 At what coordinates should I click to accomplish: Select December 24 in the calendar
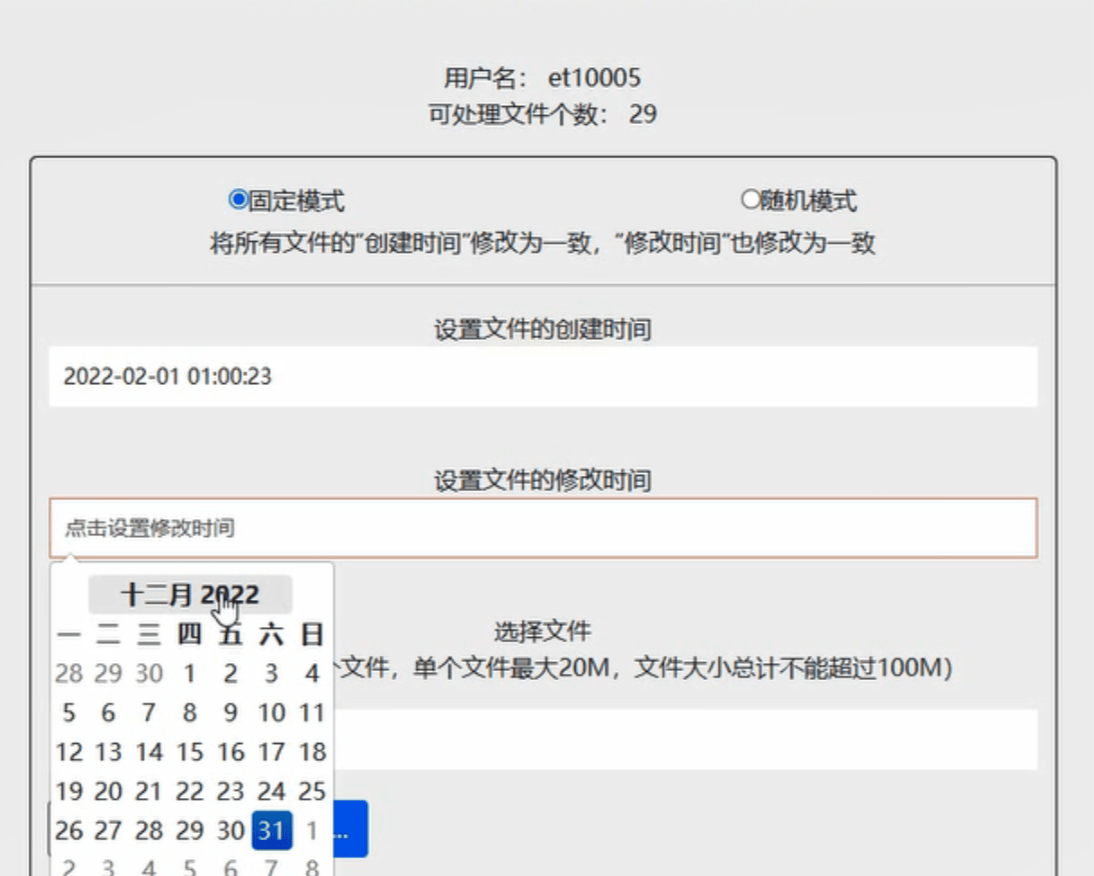(x=270, y=791)
